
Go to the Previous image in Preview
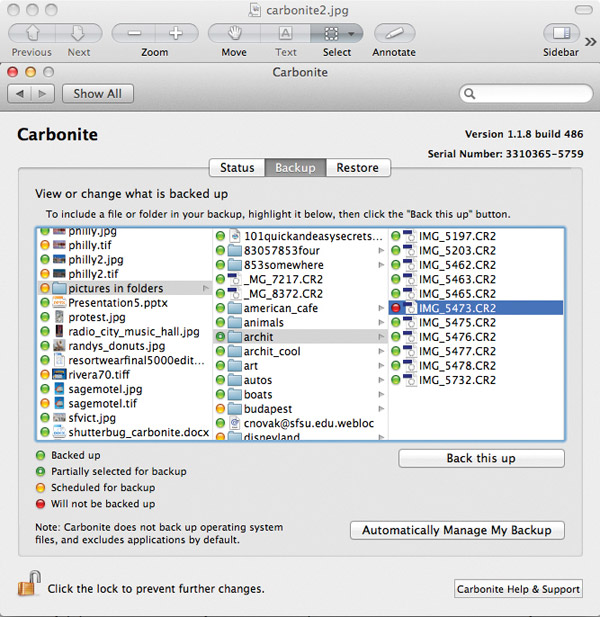click(32, 33)
